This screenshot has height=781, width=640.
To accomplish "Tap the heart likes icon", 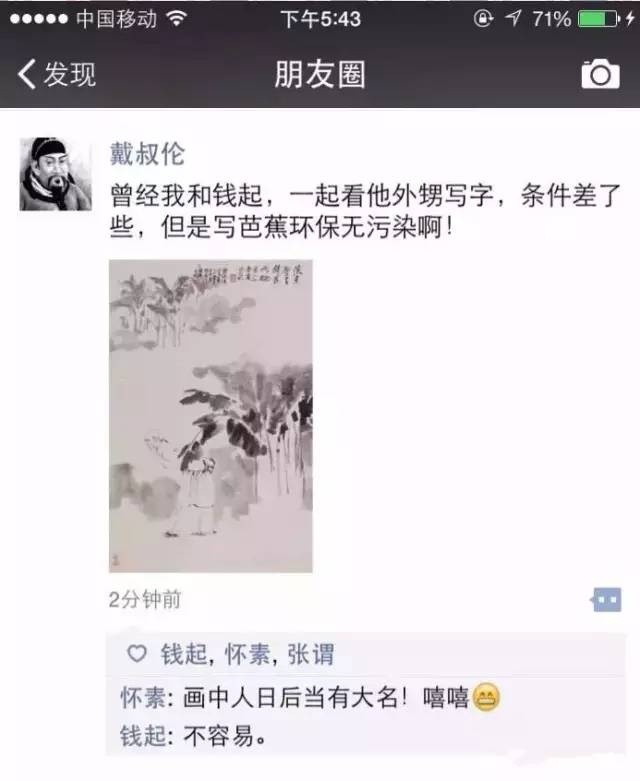I will [x=137, y=653].
